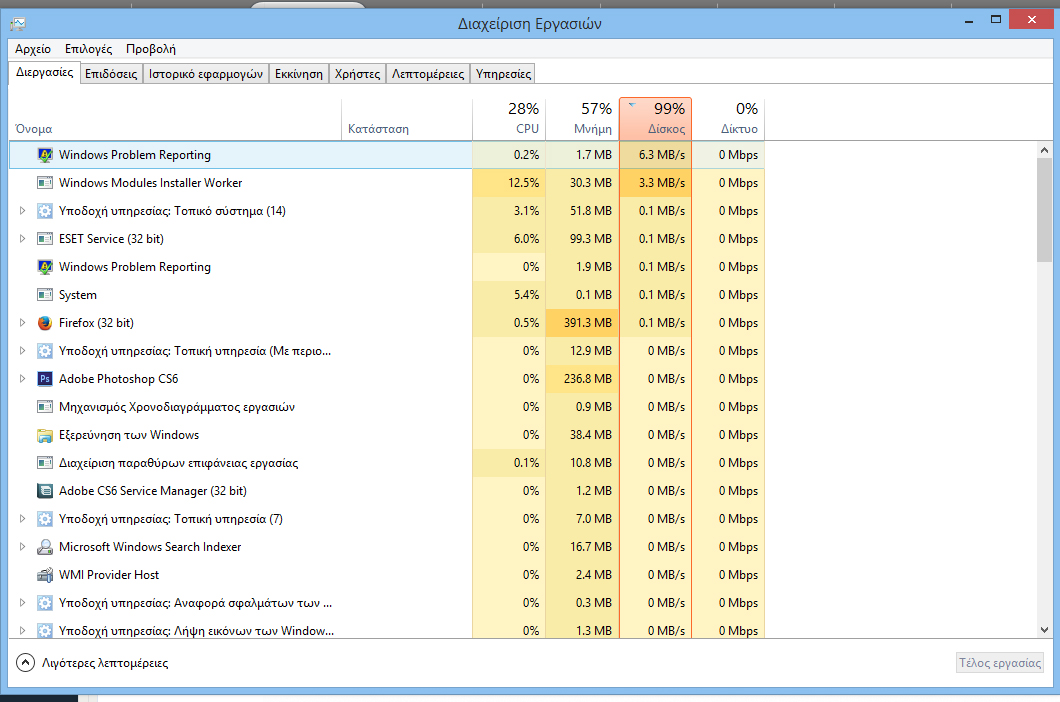Click the 99.3 MB memory value of ESET Service
Screen dimensions: 1060x702
(582, 239)
